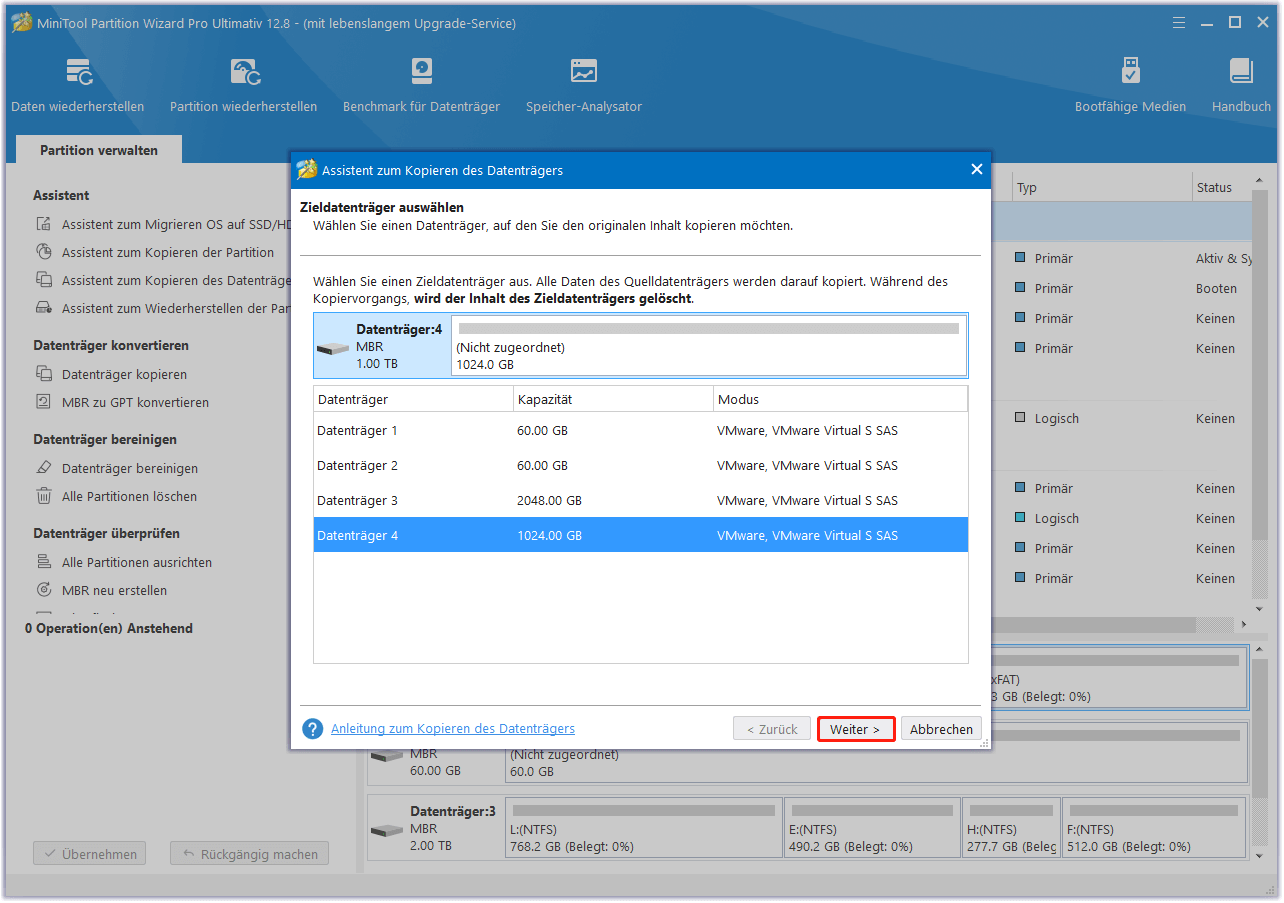Click Typ column header in main window

point(1100,187)
